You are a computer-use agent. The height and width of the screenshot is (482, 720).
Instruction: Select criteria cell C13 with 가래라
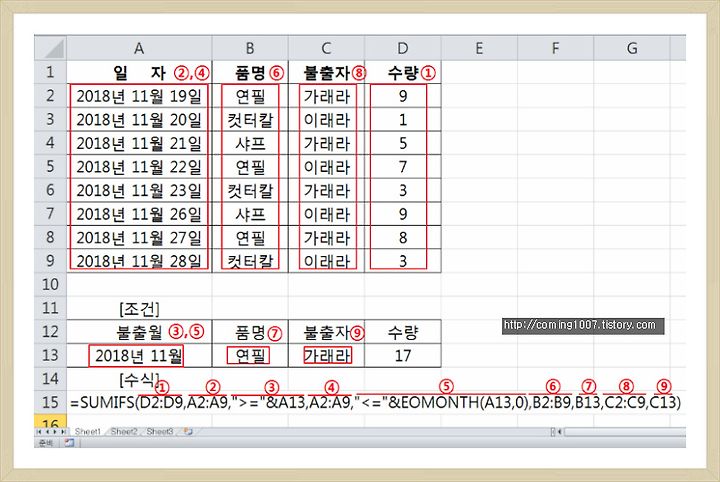326,355
